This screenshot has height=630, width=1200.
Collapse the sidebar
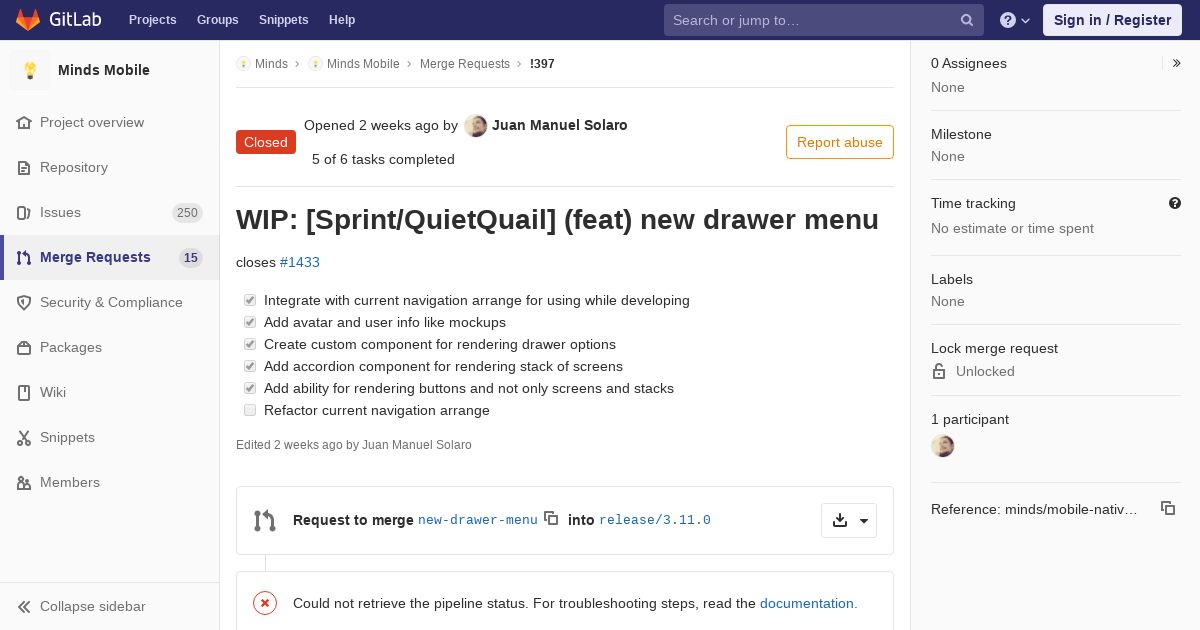point(110,606)
